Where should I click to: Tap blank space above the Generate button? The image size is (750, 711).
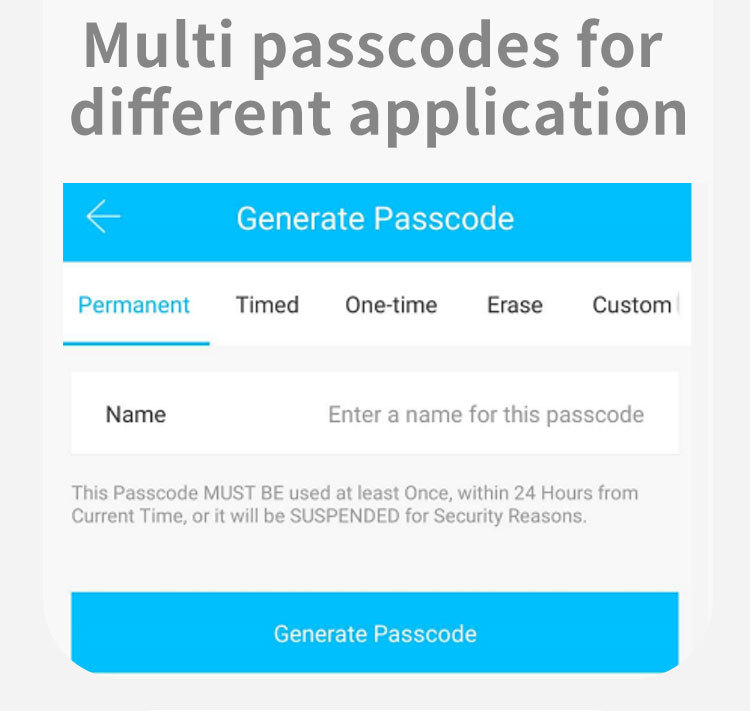(375, 560)
